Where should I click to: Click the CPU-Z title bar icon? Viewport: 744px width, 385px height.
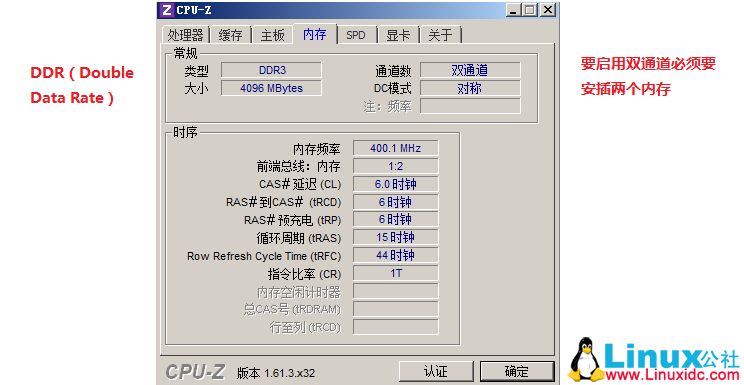(x=166, y=10)
